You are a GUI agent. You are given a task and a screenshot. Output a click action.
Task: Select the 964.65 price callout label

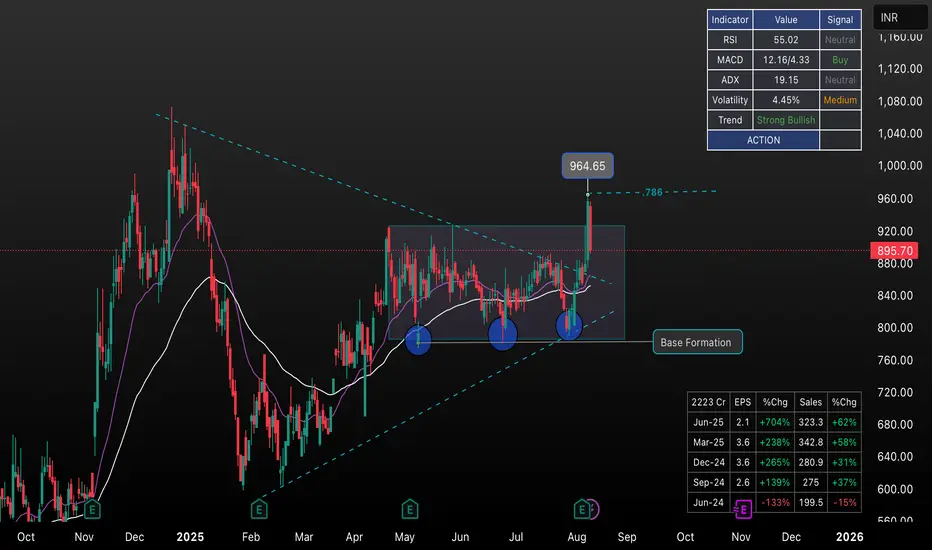[587, 166]
